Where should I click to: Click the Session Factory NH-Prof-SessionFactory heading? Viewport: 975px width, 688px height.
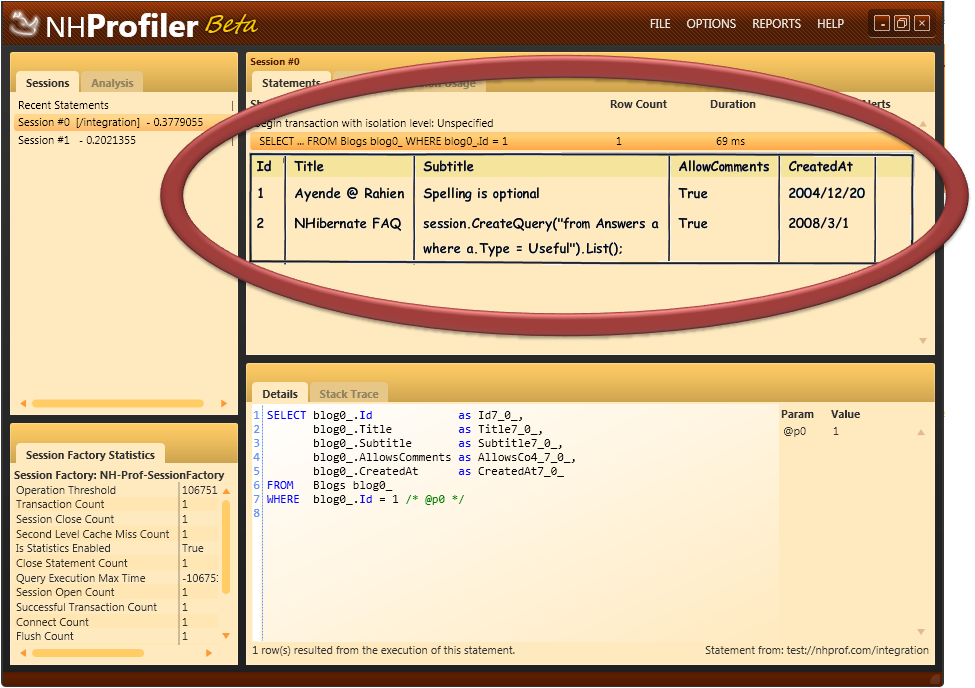point(119,475)
